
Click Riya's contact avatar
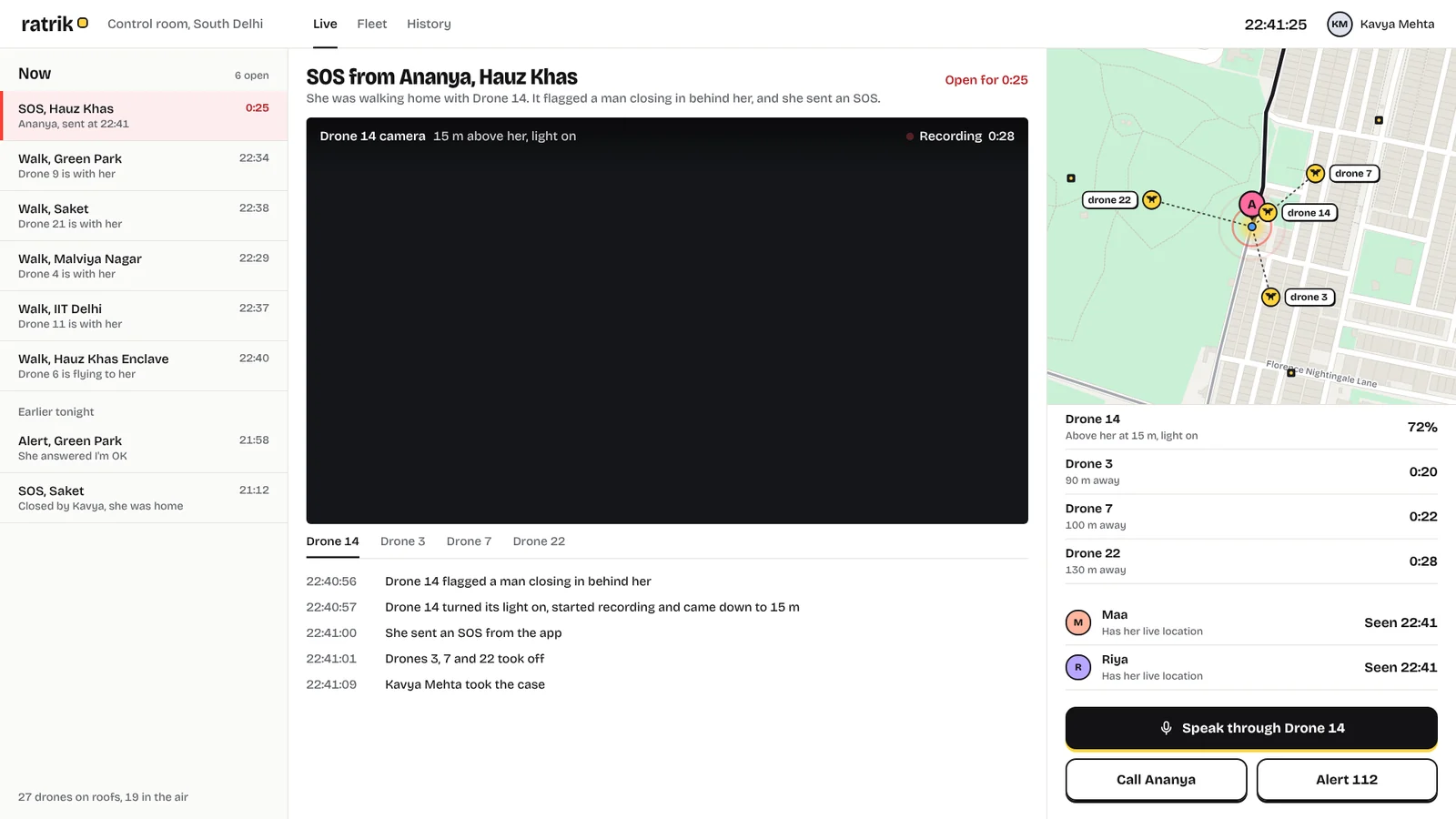(1078, 667)
